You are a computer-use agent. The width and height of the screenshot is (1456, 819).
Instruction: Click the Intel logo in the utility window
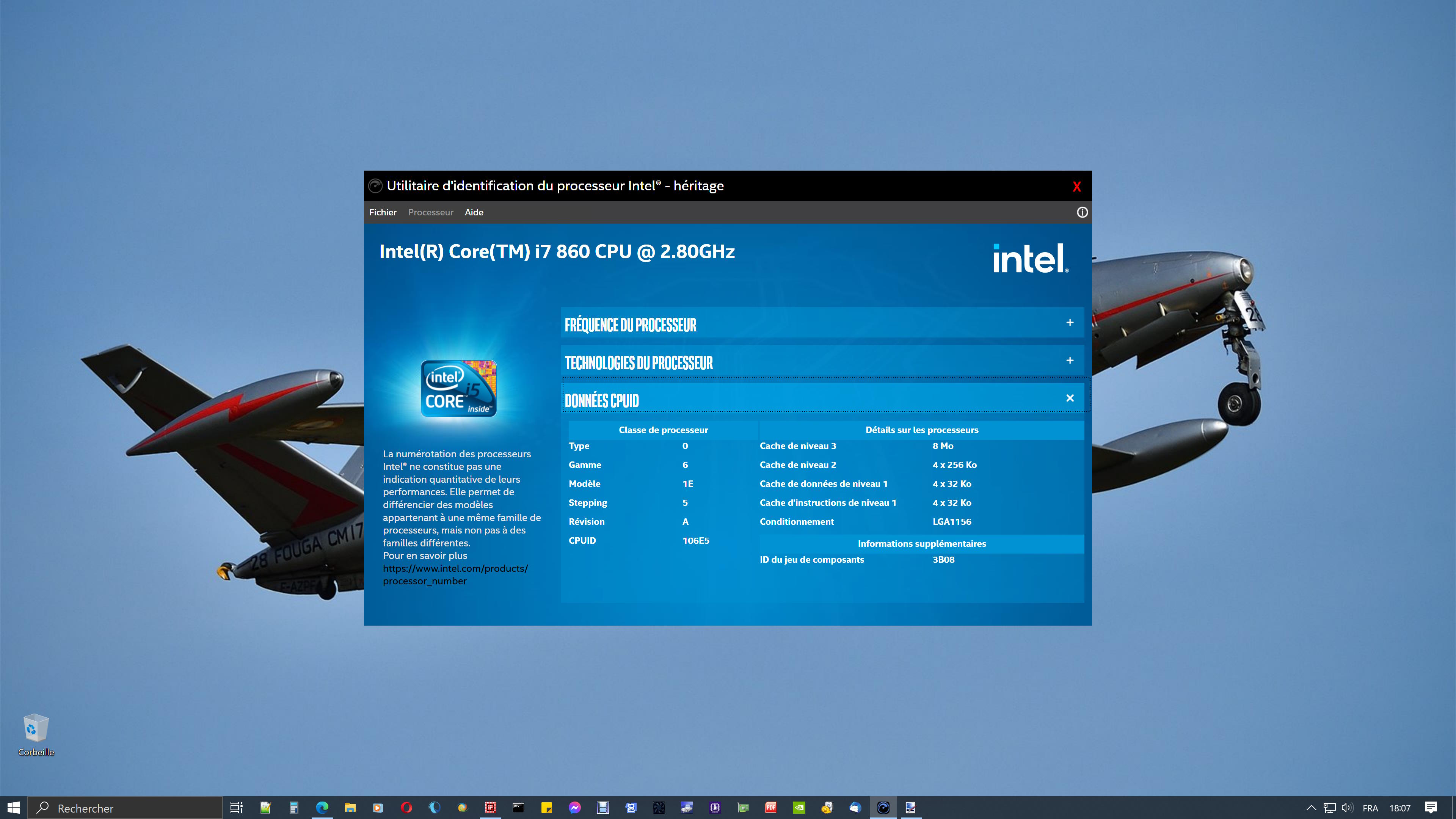(1031, 258)
